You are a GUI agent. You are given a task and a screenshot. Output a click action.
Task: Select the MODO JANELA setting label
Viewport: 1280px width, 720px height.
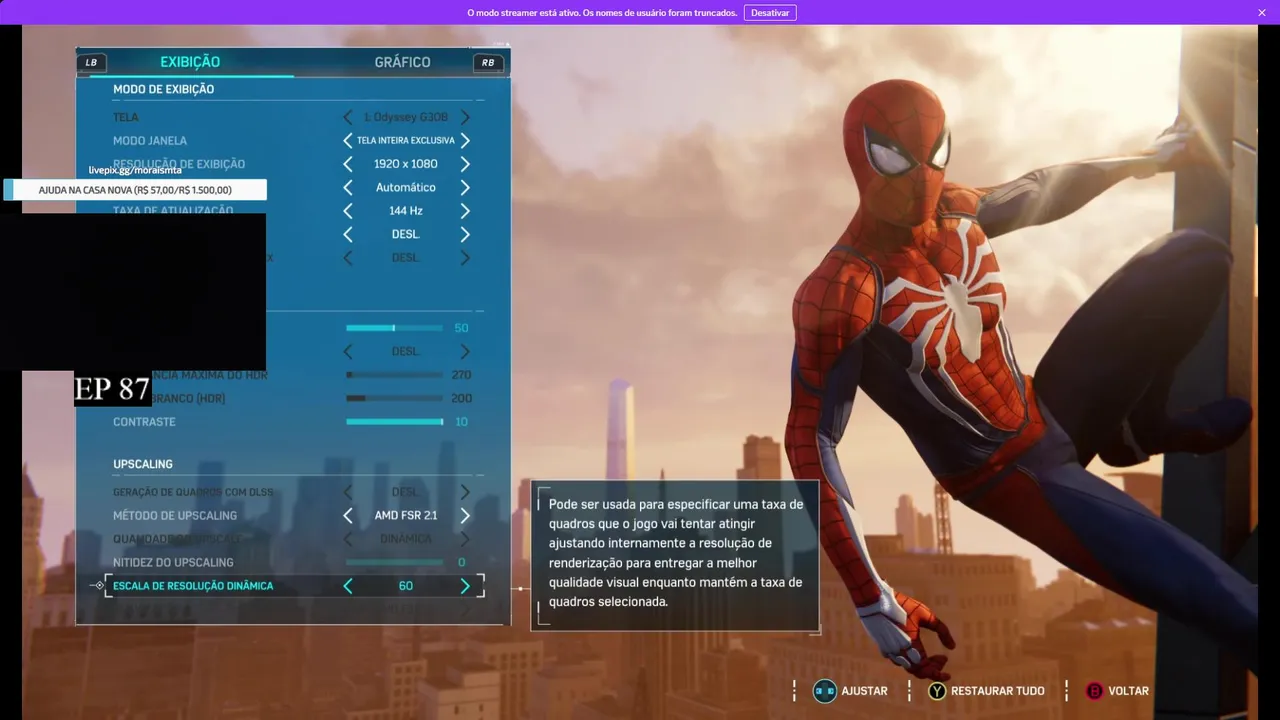[x=150, y=141]
